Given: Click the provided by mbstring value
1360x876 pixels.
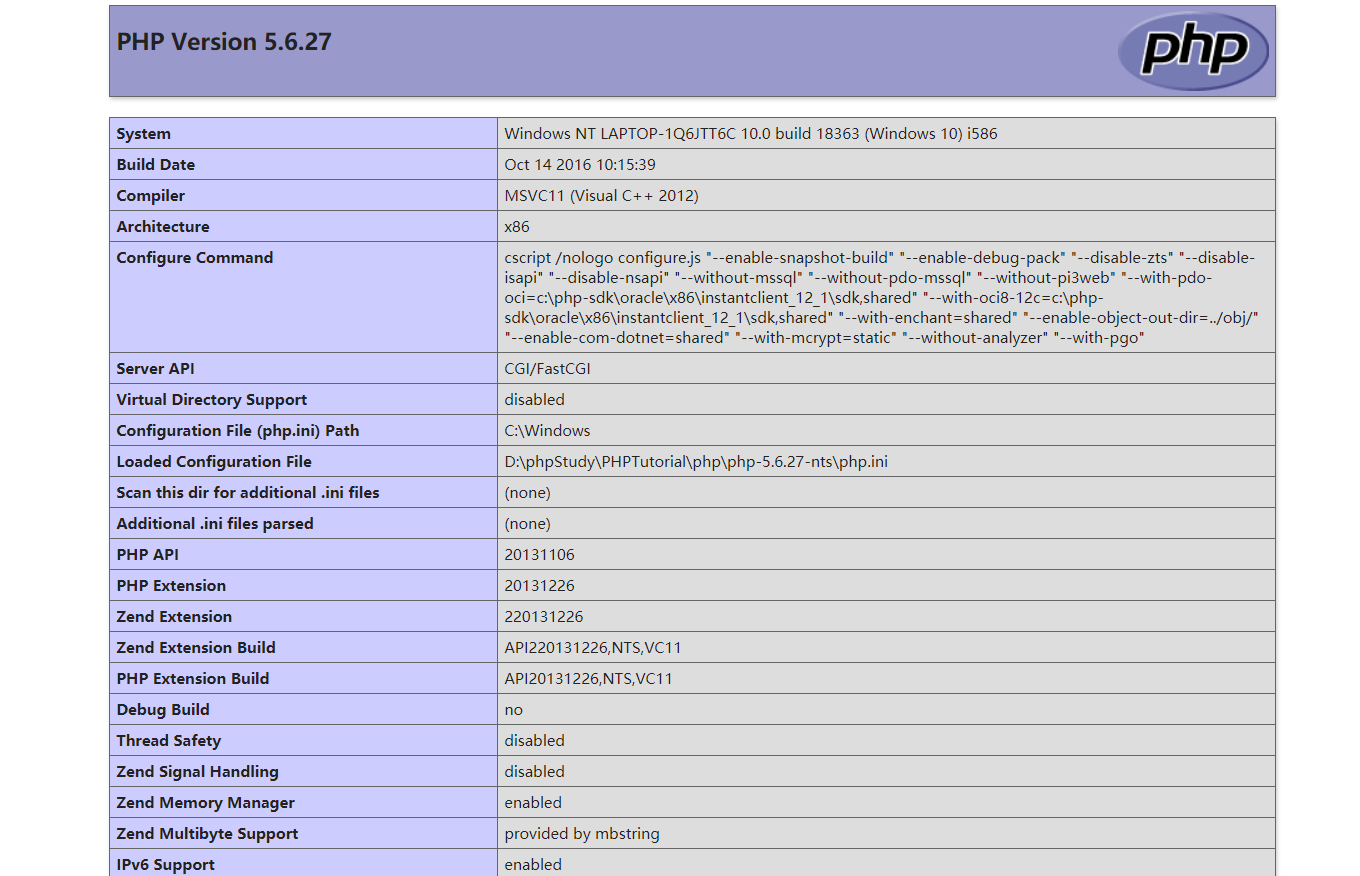Looking at the screenshot, I should [x=582, y=834].
